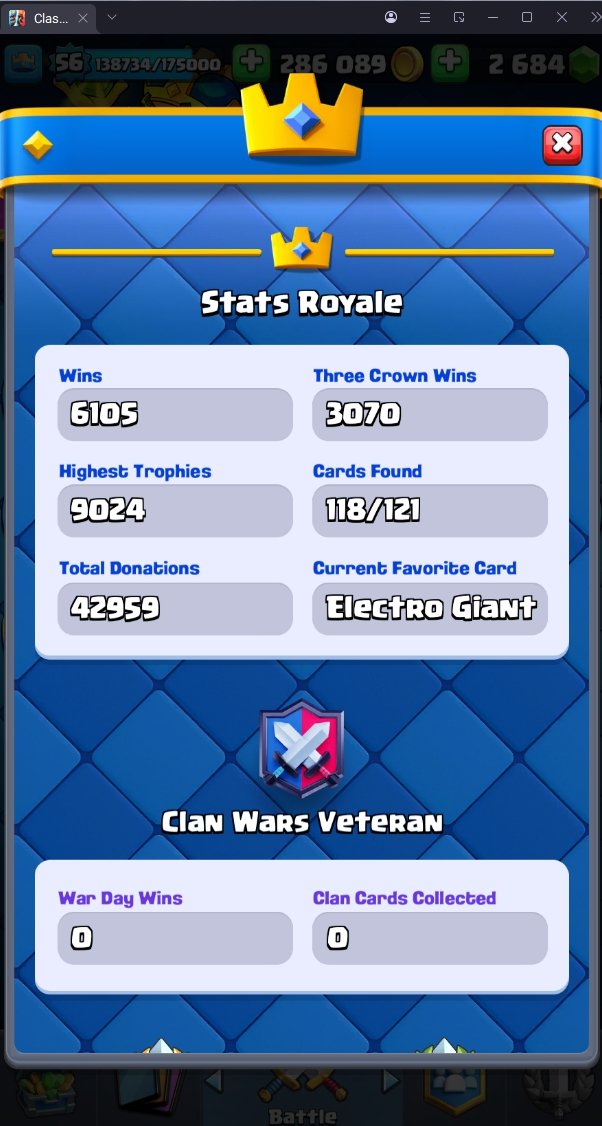Close the profile stats popup
Viewport: 602px width, 1126px height.
[x=562, y=145]
